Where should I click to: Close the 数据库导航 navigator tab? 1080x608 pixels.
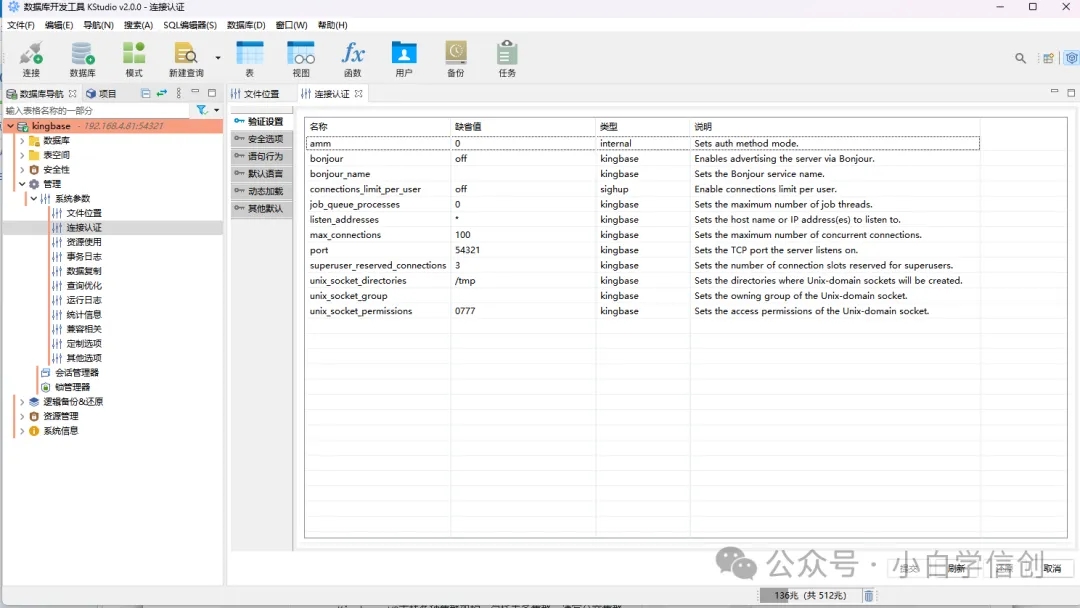point(72,94)
